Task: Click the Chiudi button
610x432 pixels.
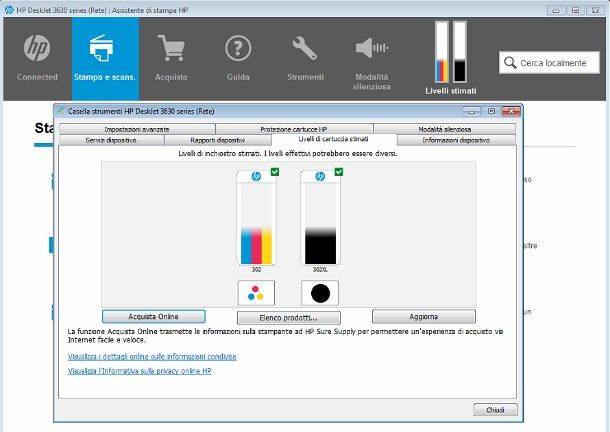Action: [x=495, y=410]
